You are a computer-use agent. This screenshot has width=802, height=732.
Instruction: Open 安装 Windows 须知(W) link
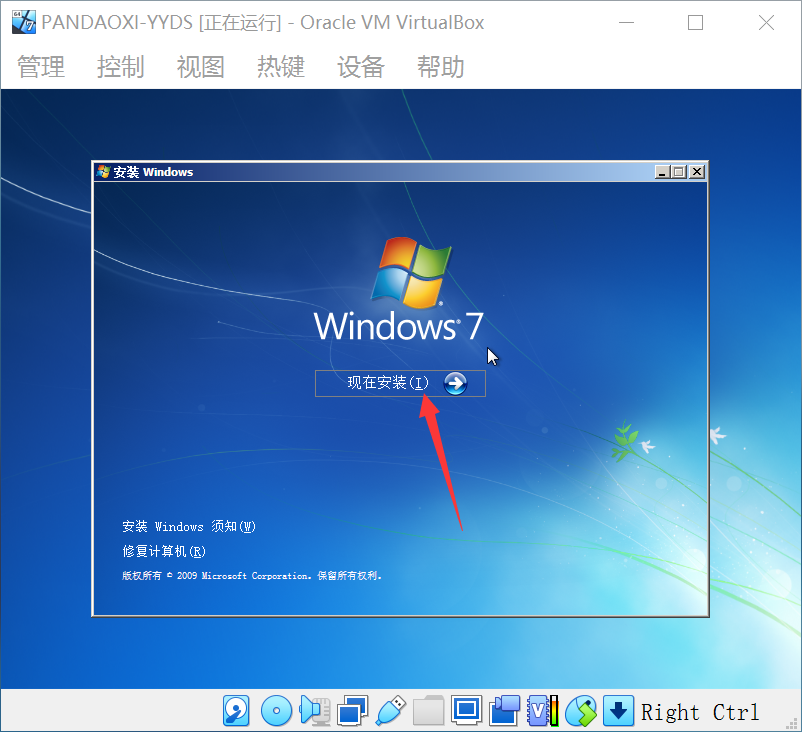pyautogui.click(x=189, y=526)
